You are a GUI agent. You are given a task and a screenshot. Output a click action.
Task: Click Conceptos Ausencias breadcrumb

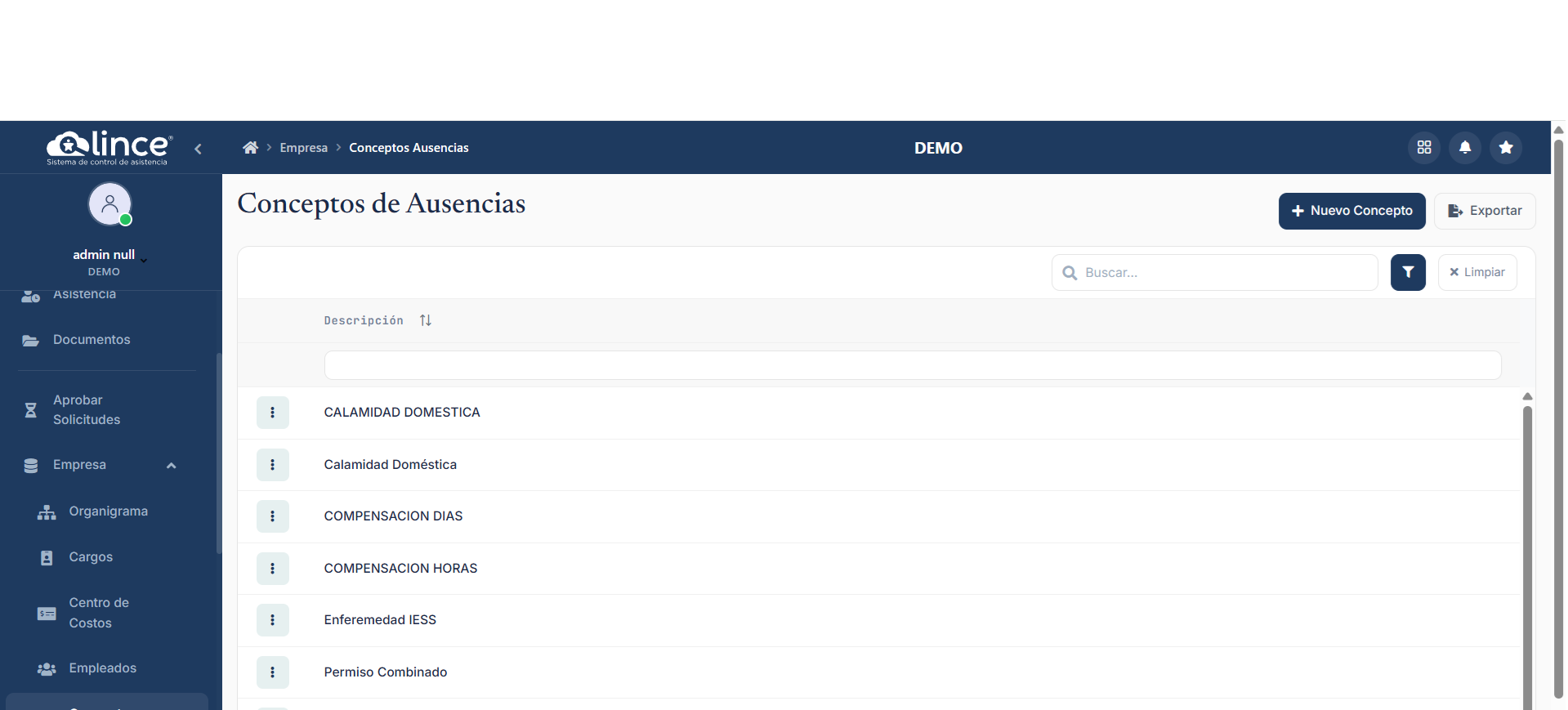409,148
